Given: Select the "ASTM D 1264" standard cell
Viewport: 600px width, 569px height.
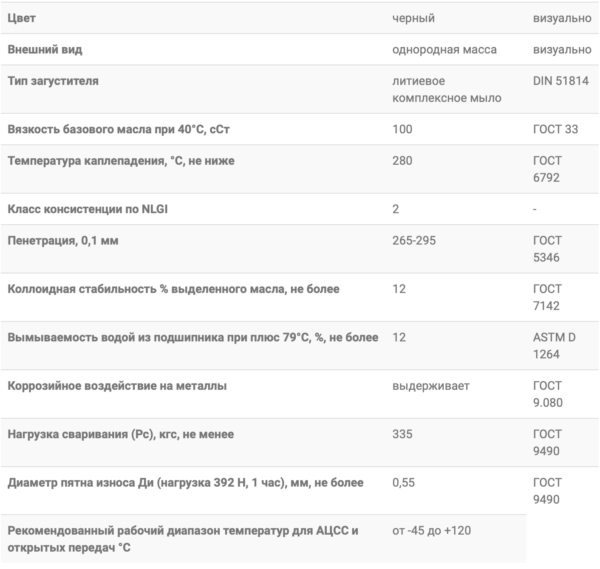Looking at the screenshot, I should (x=555, y=346).
